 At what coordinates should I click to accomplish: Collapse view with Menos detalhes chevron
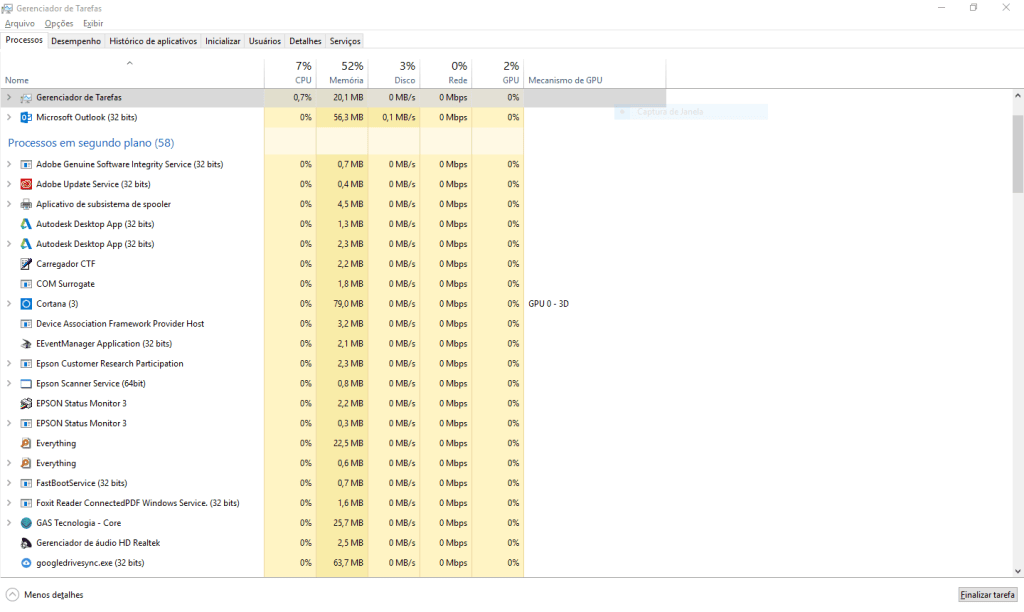12,595
